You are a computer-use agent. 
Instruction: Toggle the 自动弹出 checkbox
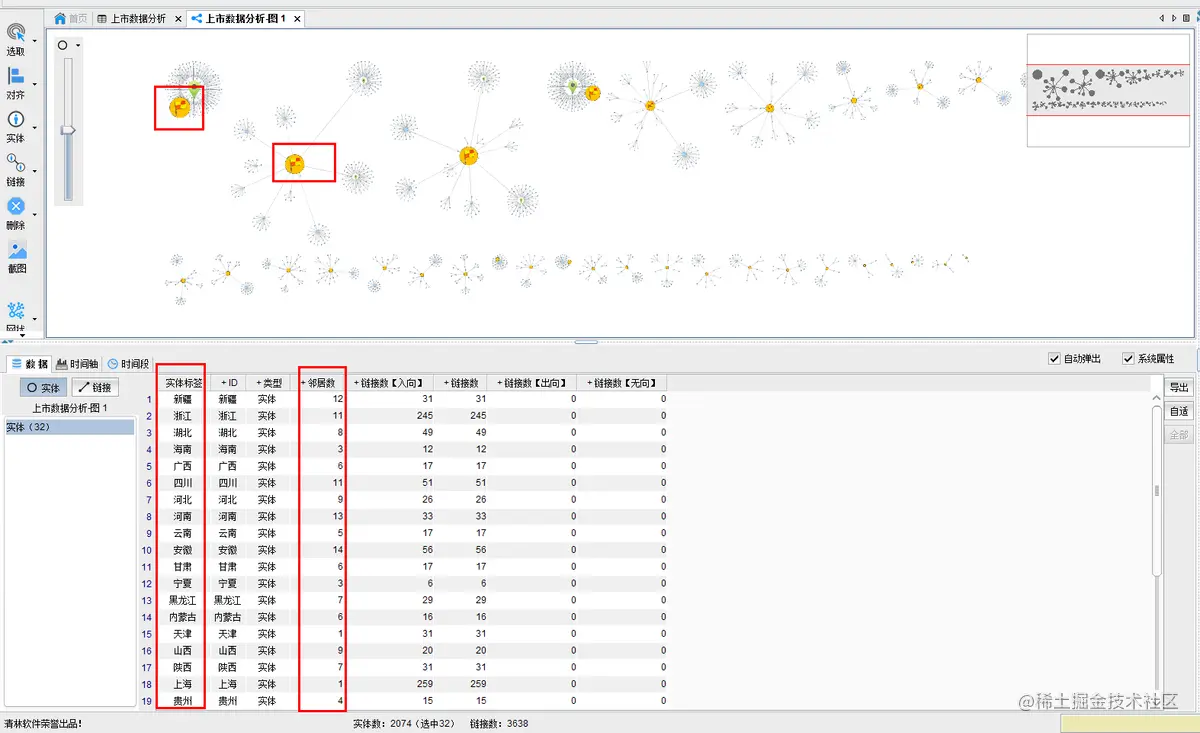click(1054, 359)
